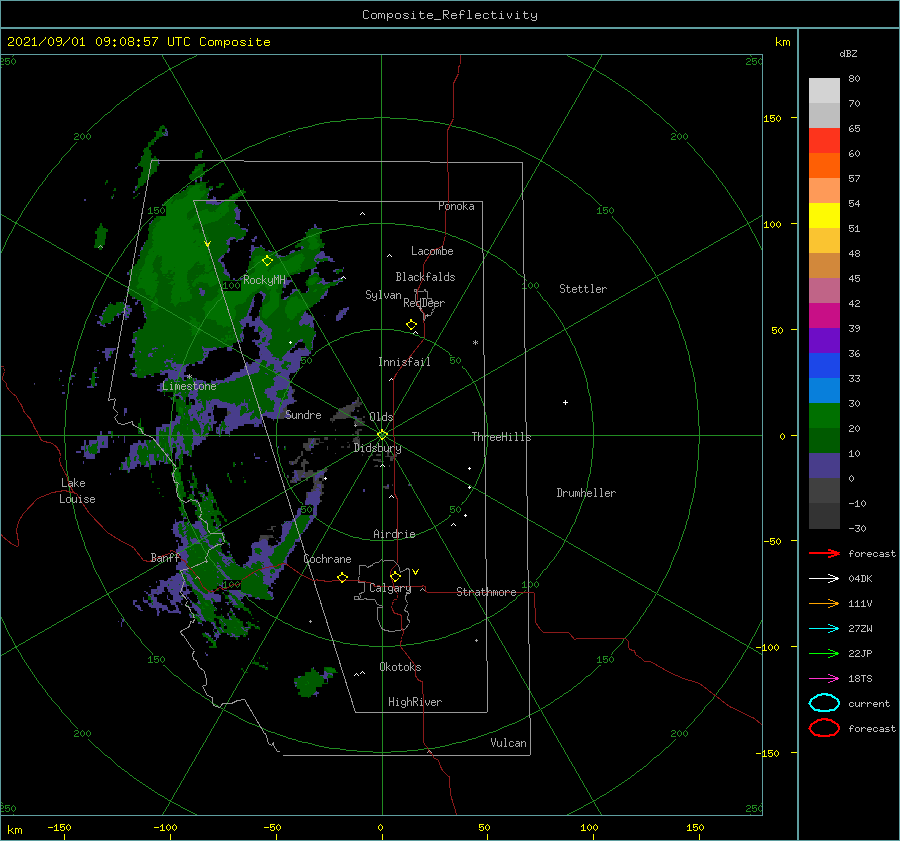Viewport: 900px width, 841px height.
Task: Click the Vulcan city label
Action: pyautogui.click(x=508, y=743)
